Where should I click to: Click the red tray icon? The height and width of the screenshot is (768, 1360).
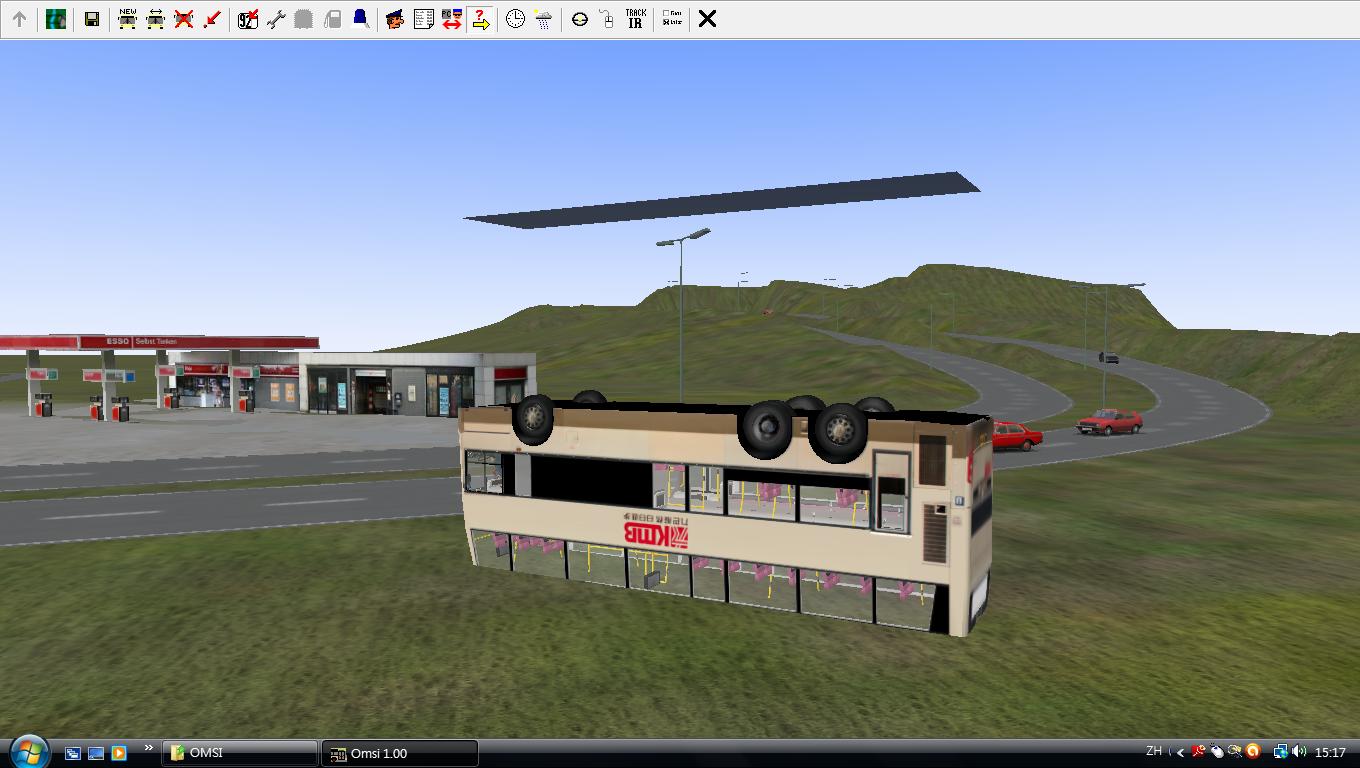[1198, 752]
